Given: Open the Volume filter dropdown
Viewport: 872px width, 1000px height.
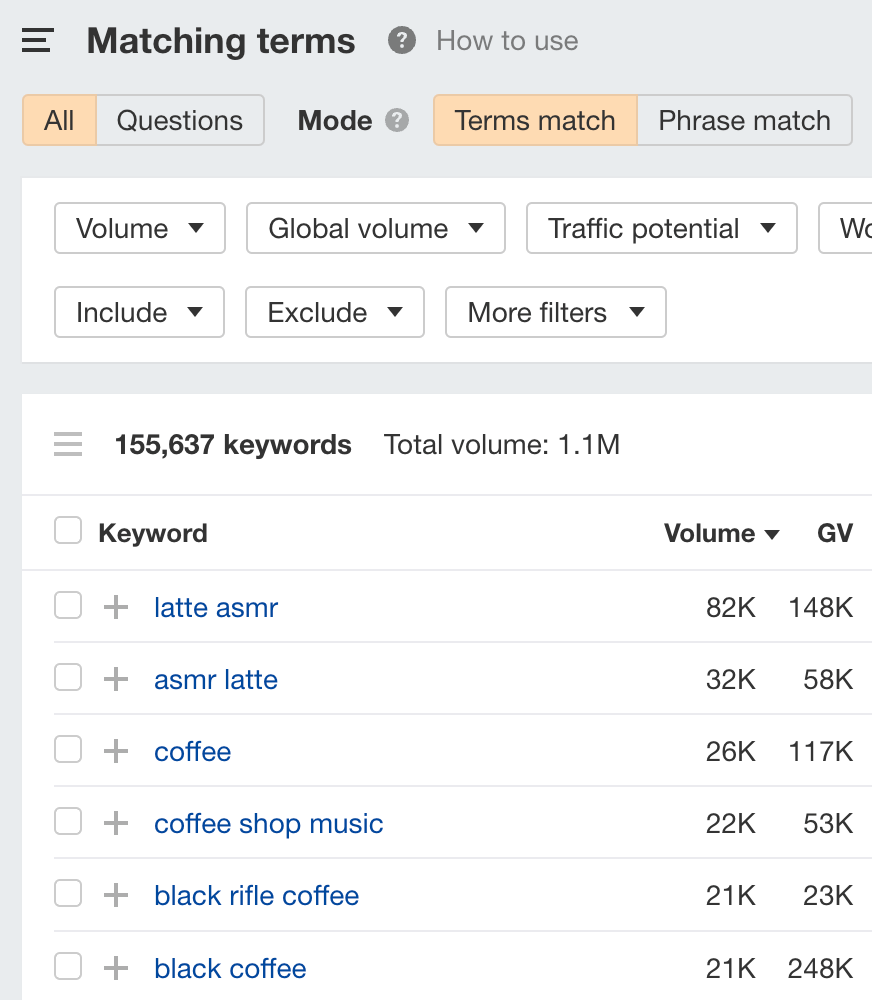Looking at the screenshot, I should [x=139, y=228].
